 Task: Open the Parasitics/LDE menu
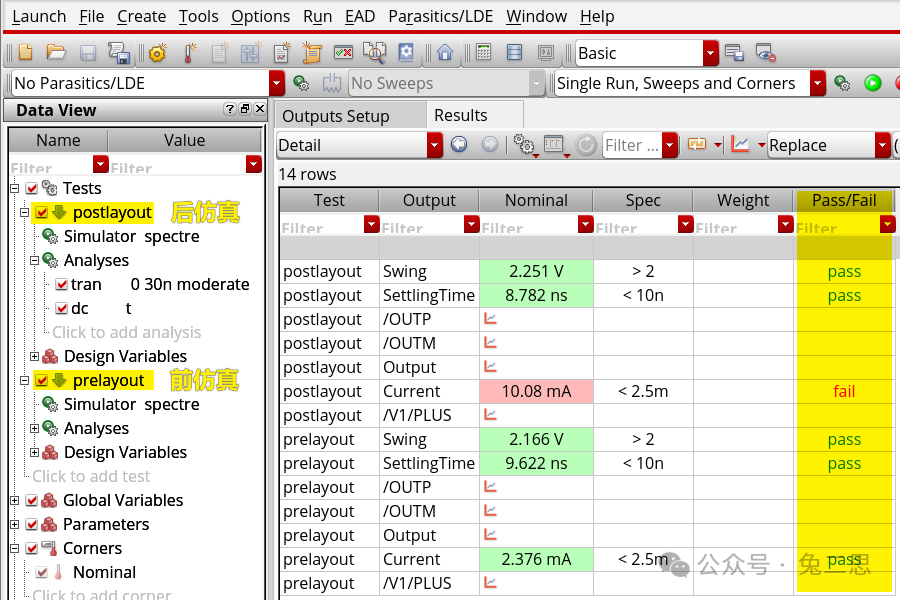(x=442, y=16)
